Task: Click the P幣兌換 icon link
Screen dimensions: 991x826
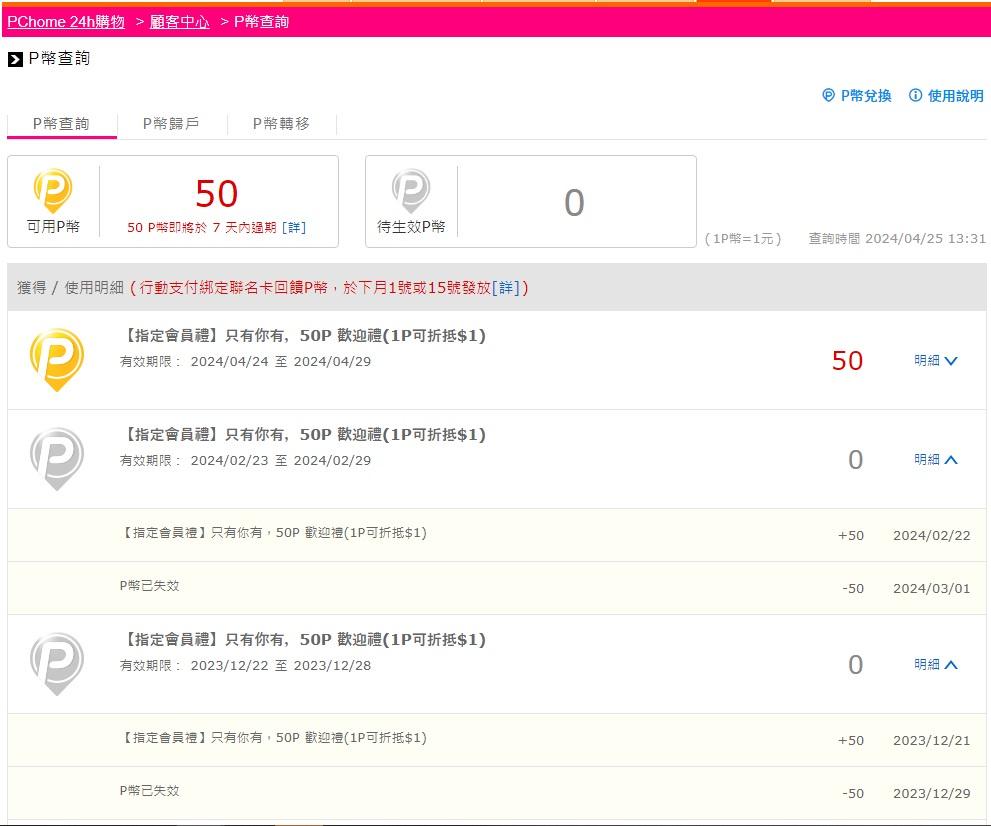Action: (x=828, y=96)
